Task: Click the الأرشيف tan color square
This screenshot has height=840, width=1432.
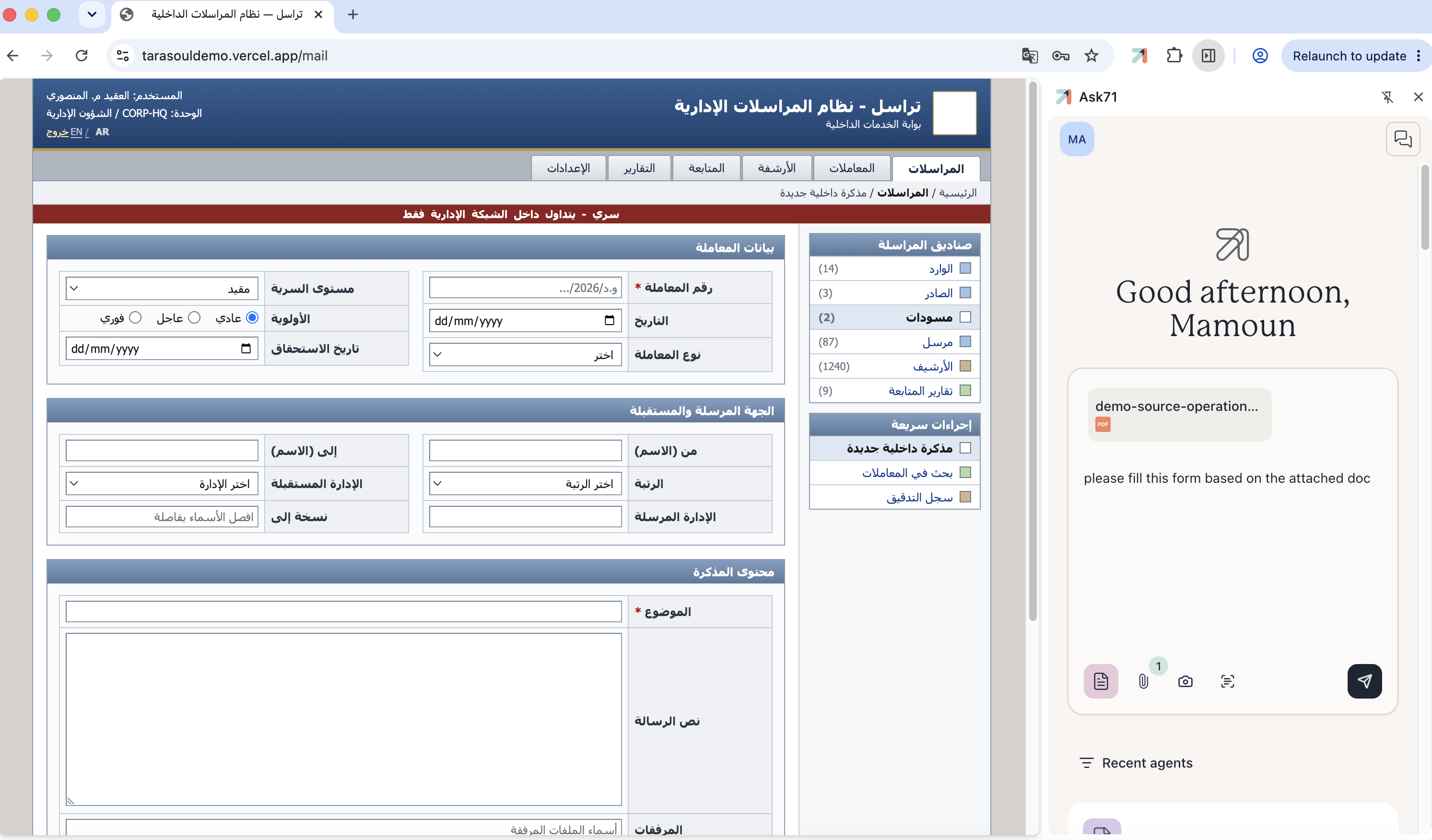Action: pyautogui.click(x=965, y=366)
